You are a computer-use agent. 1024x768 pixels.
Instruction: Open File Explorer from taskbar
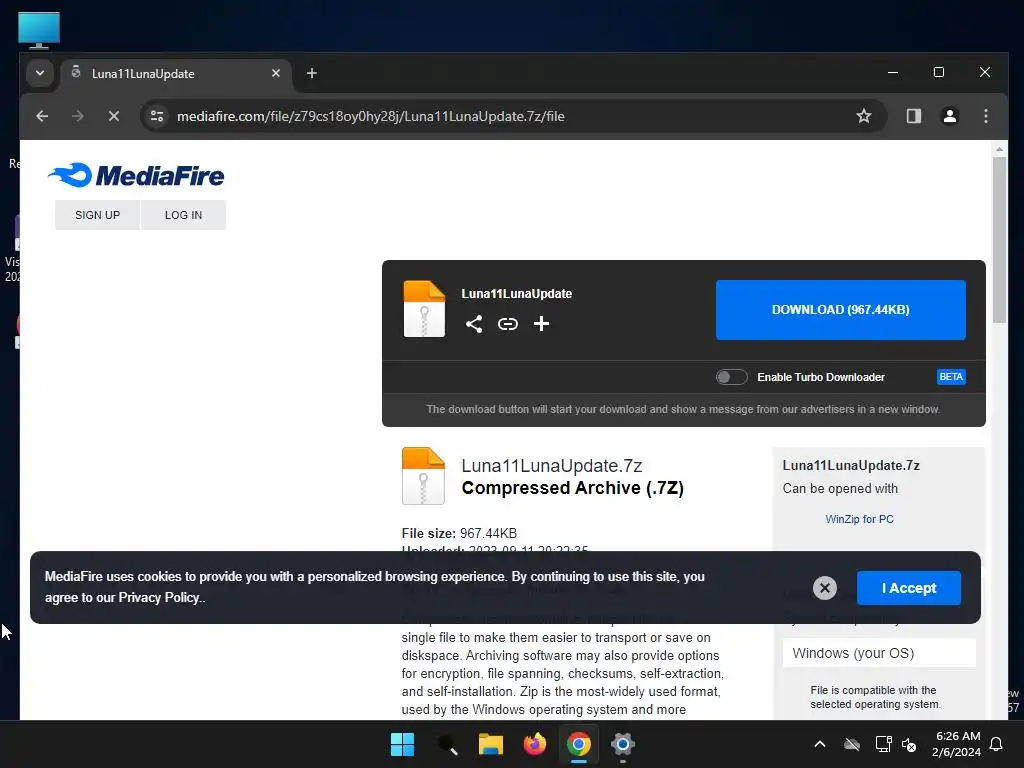tap(490, 744)
